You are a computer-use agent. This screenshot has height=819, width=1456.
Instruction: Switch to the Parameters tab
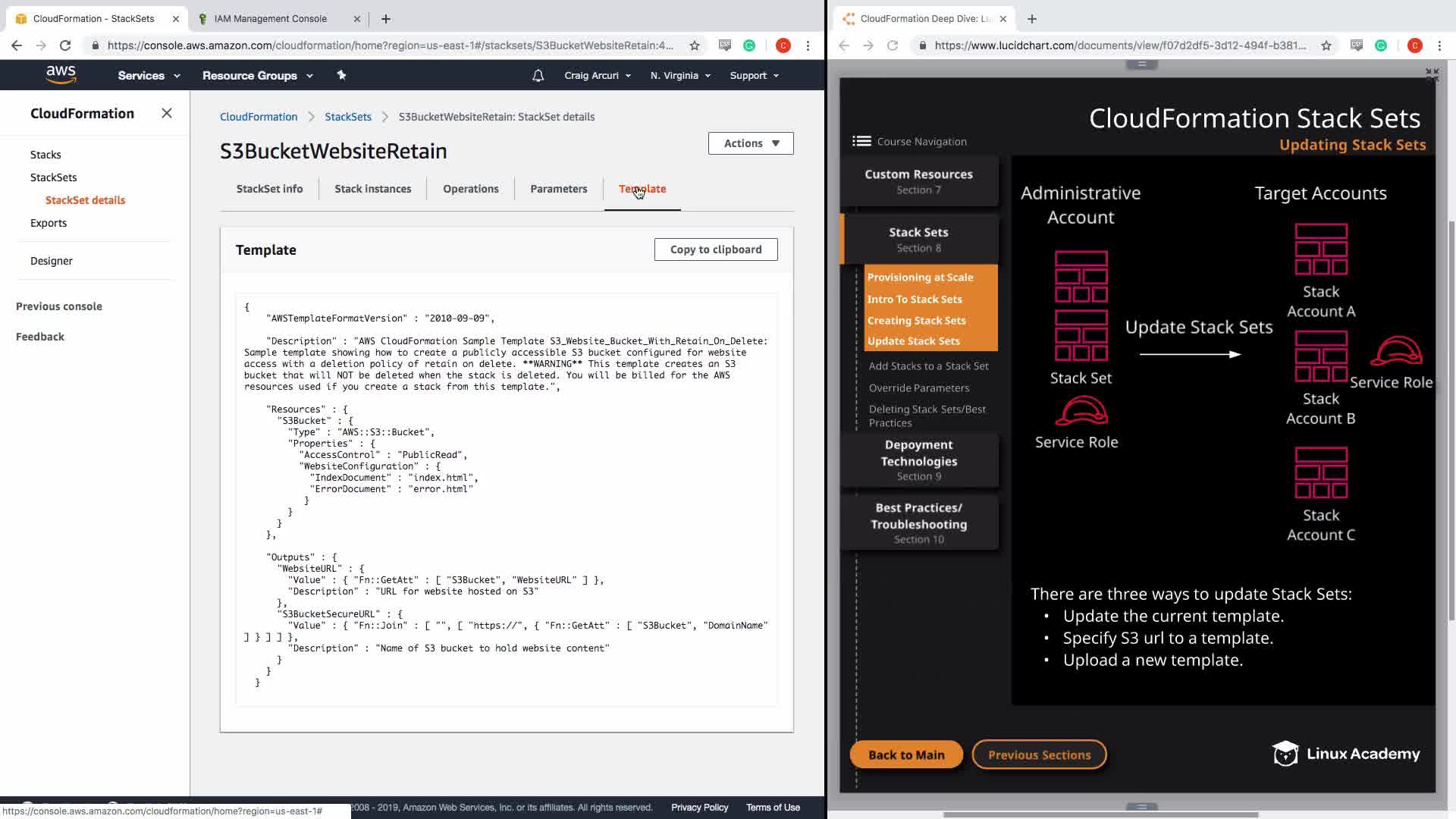pyautogui.click(x=558, y=189)
